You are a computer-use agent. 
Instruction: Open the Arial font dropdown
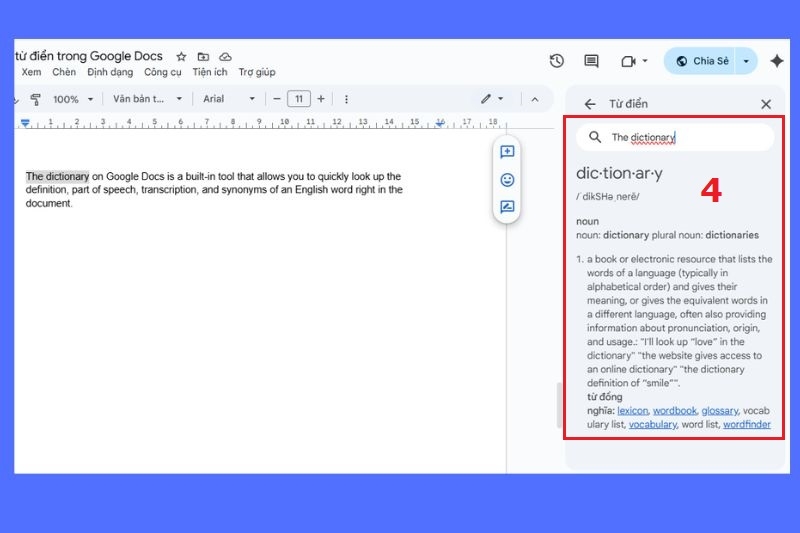click(229, 99)
